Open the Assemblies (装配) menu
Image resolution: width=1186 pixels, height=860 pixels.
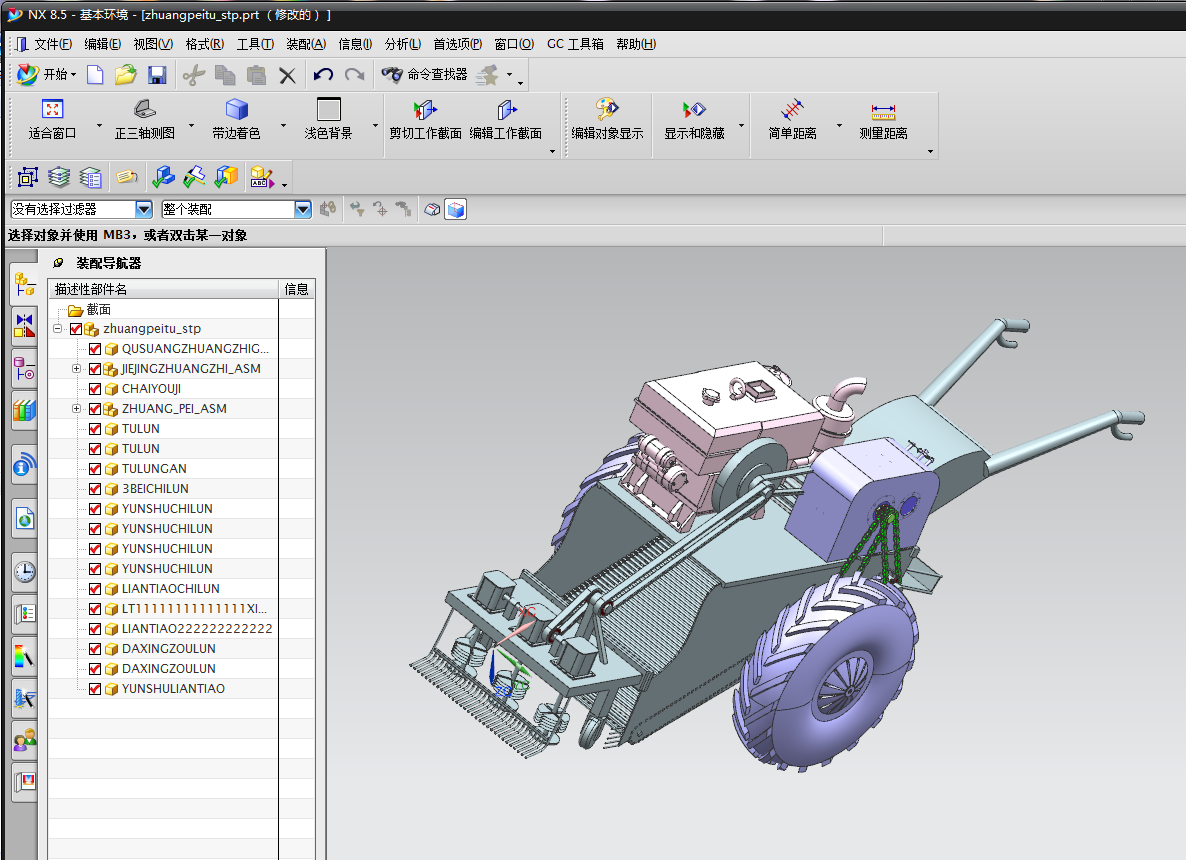click(305, 44)
